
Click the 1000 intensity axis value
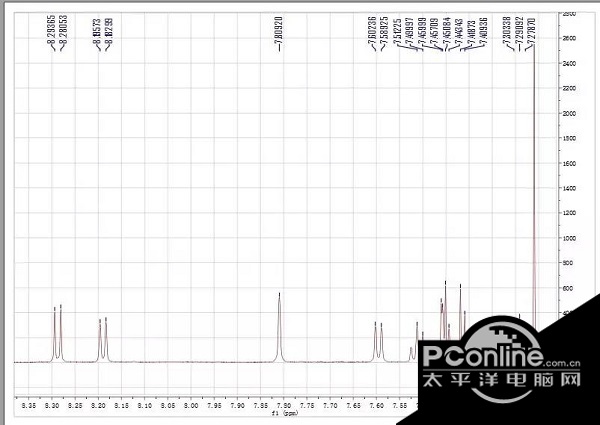tap(569, 238)
